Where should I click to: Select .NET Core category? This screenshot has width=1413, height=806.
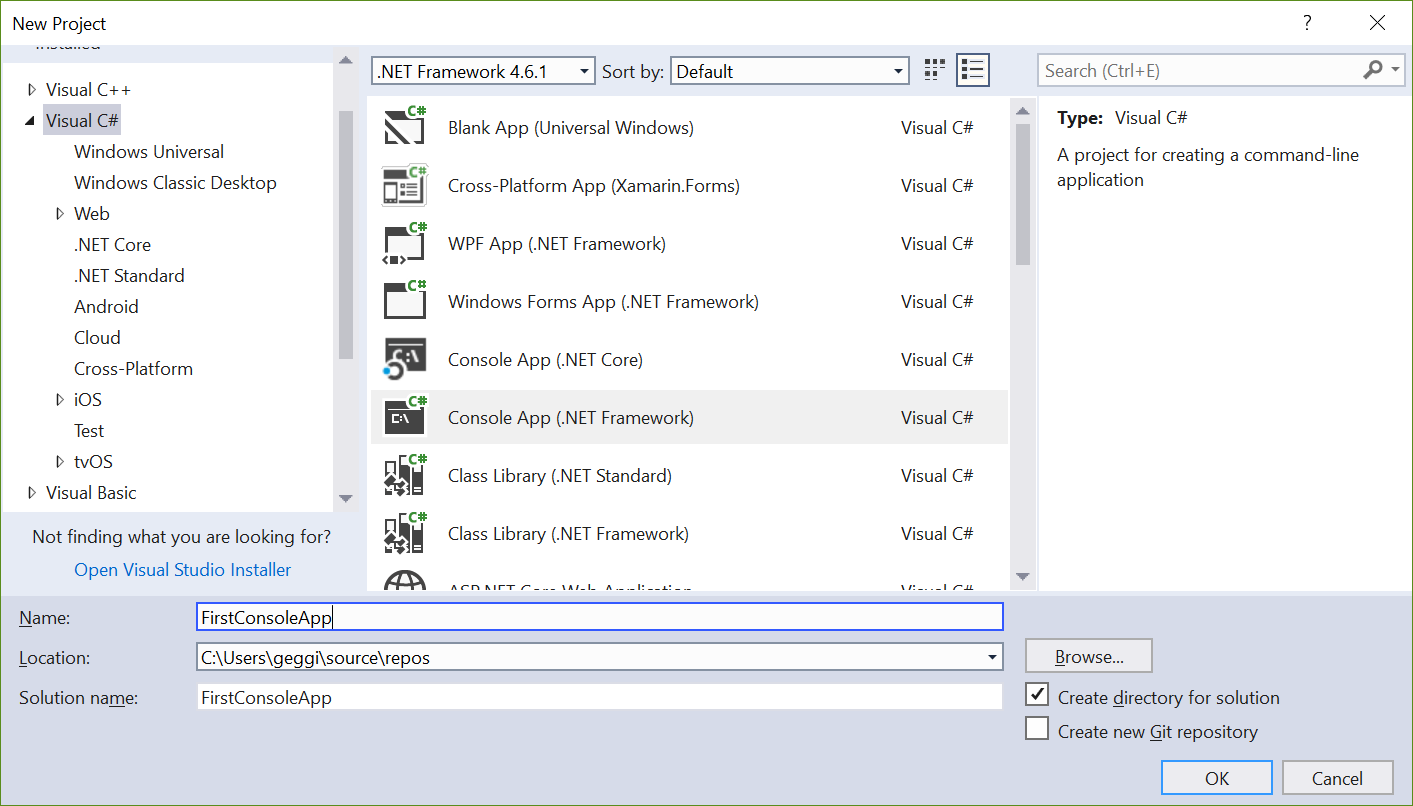tap(112, 245)
